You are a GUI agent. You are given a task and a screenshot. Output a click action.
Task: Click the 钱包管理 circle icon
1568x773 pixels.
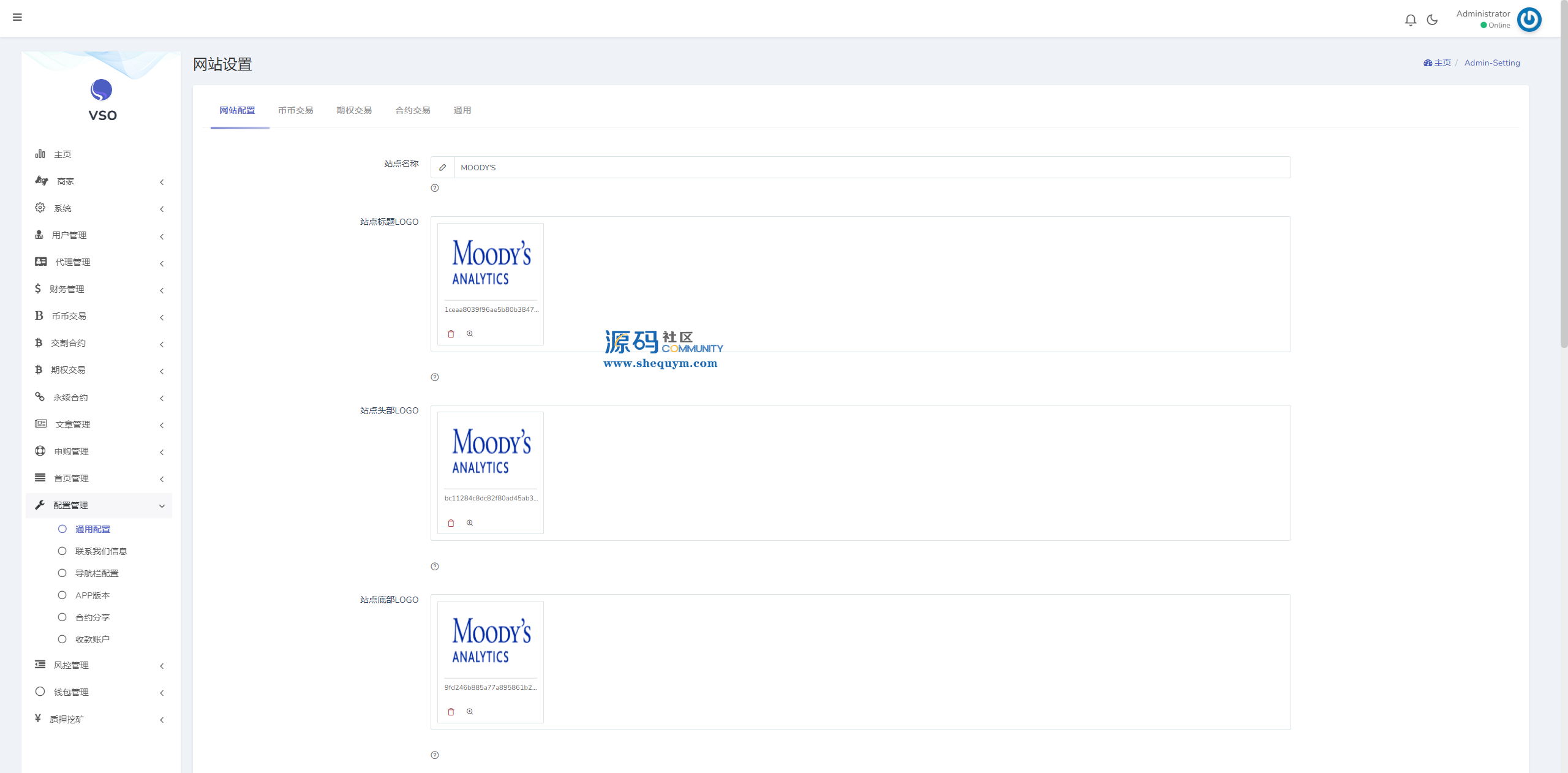40,692
